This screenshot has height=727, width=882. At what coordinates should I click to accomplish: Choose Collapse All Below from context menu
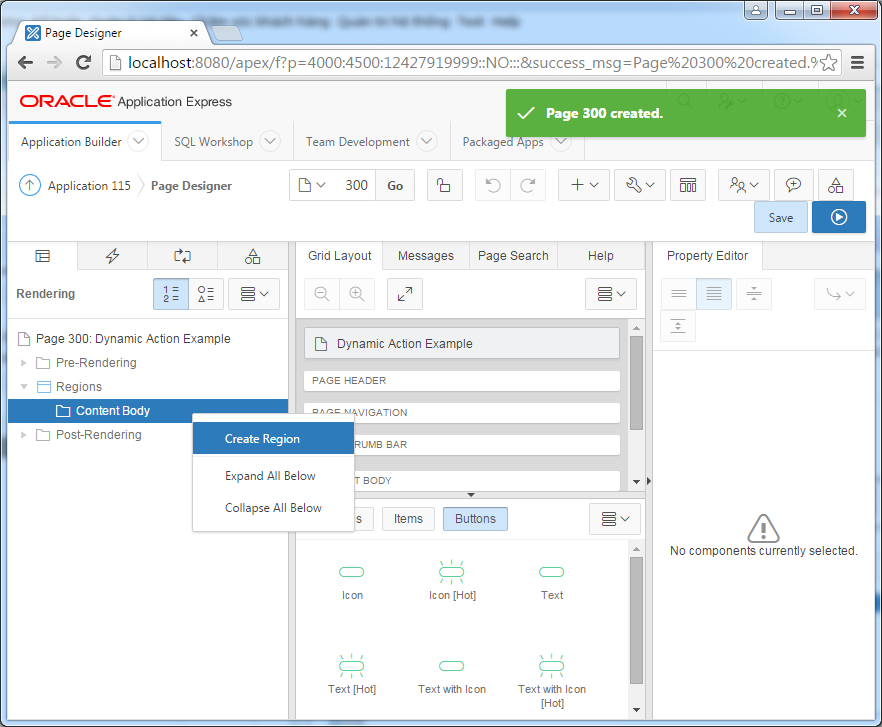pos(273,508)
